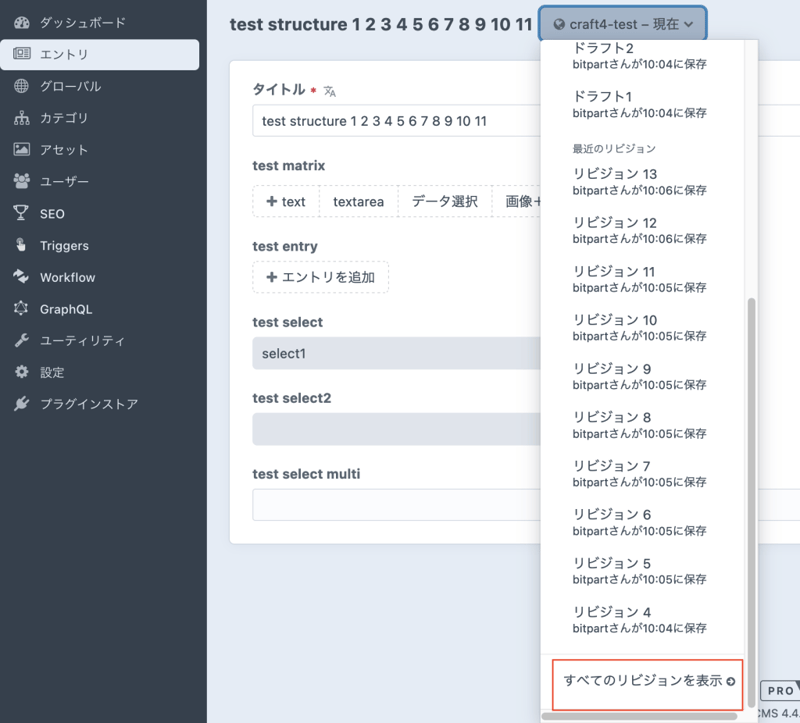800x723 pixels.
Task: Add a text block to test matrix
Action: pos(286,201)
